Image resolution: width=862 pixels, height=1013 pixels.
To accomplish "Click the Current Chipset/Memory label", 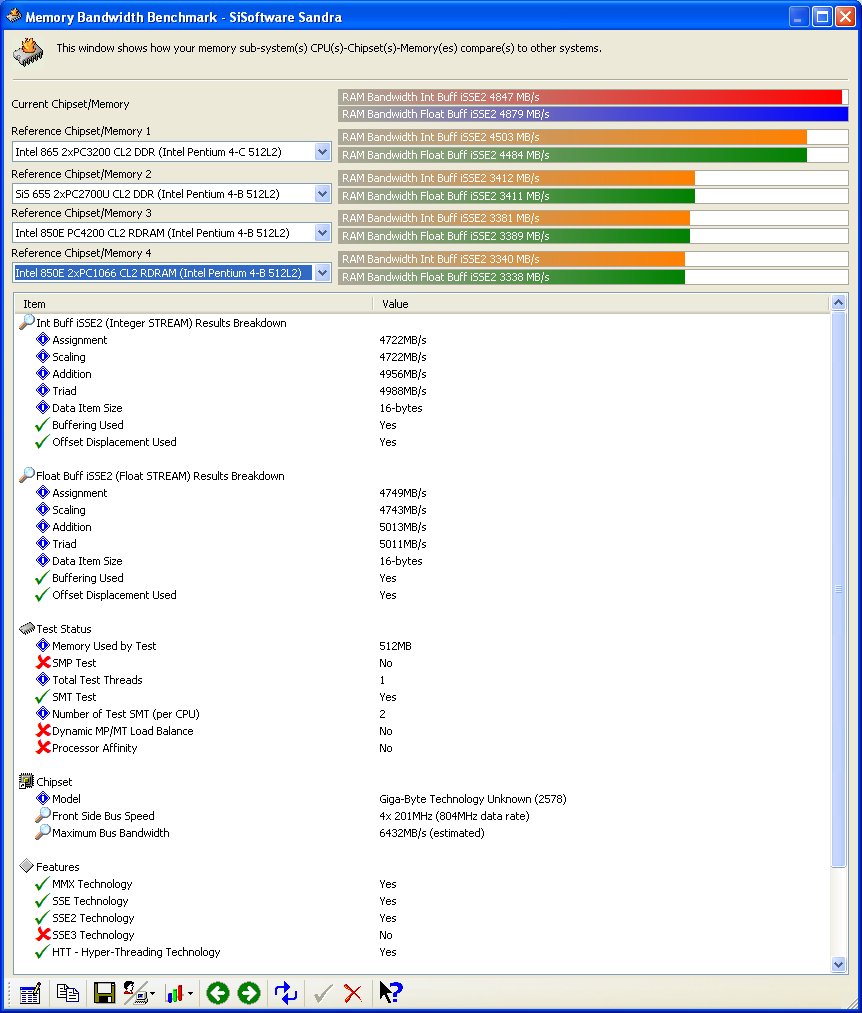I will pyautogui.click(x=70, y=104).
